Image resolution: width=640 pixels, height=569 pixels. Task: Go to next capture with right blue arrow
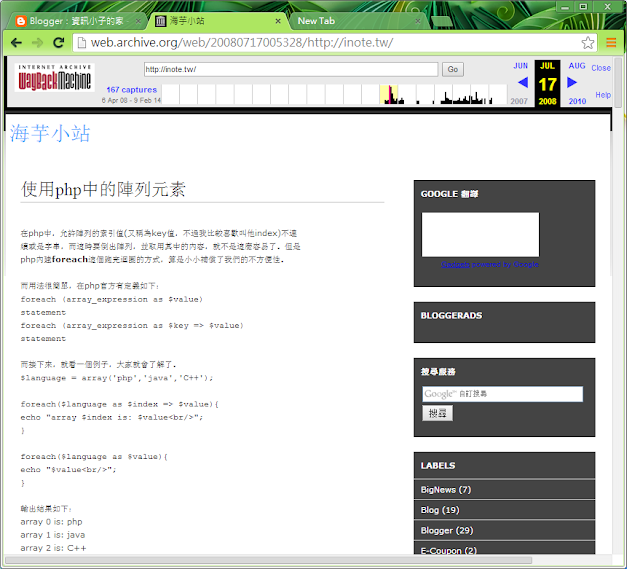coord(572,82)
